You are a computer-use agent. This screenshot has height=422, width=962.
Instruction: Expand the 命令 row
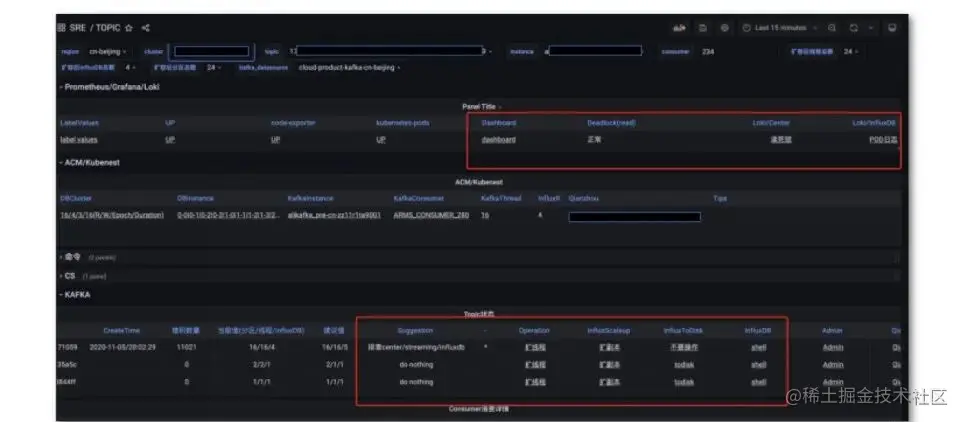tap(71, 257)
